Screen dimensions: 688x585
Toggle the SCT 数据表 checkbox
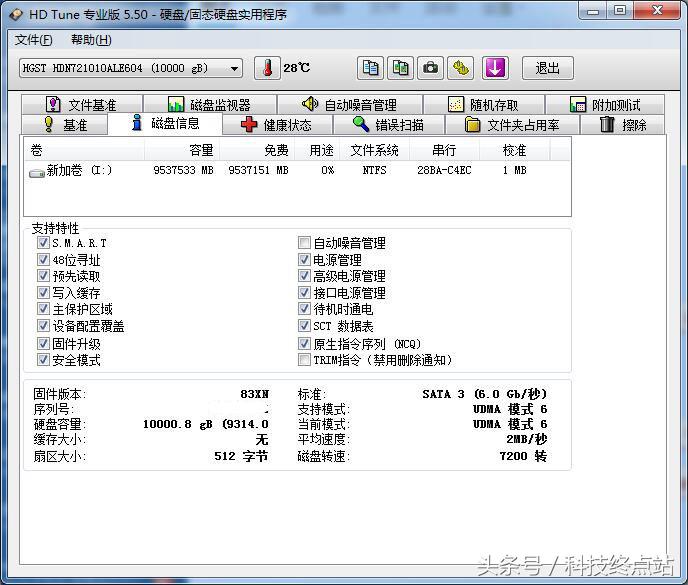[304, 326]
